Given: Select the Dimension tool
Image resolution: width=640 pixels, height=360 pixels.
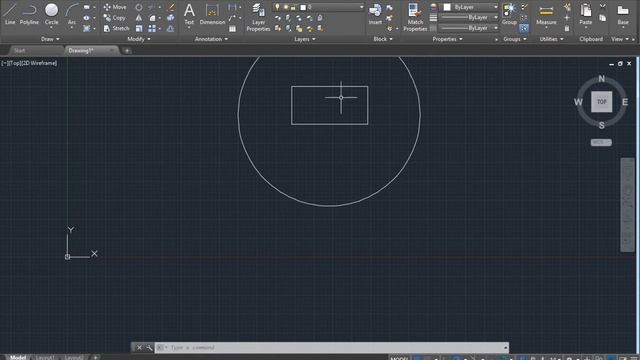Looking at the screenshot, I should click(x=212, y=13).
